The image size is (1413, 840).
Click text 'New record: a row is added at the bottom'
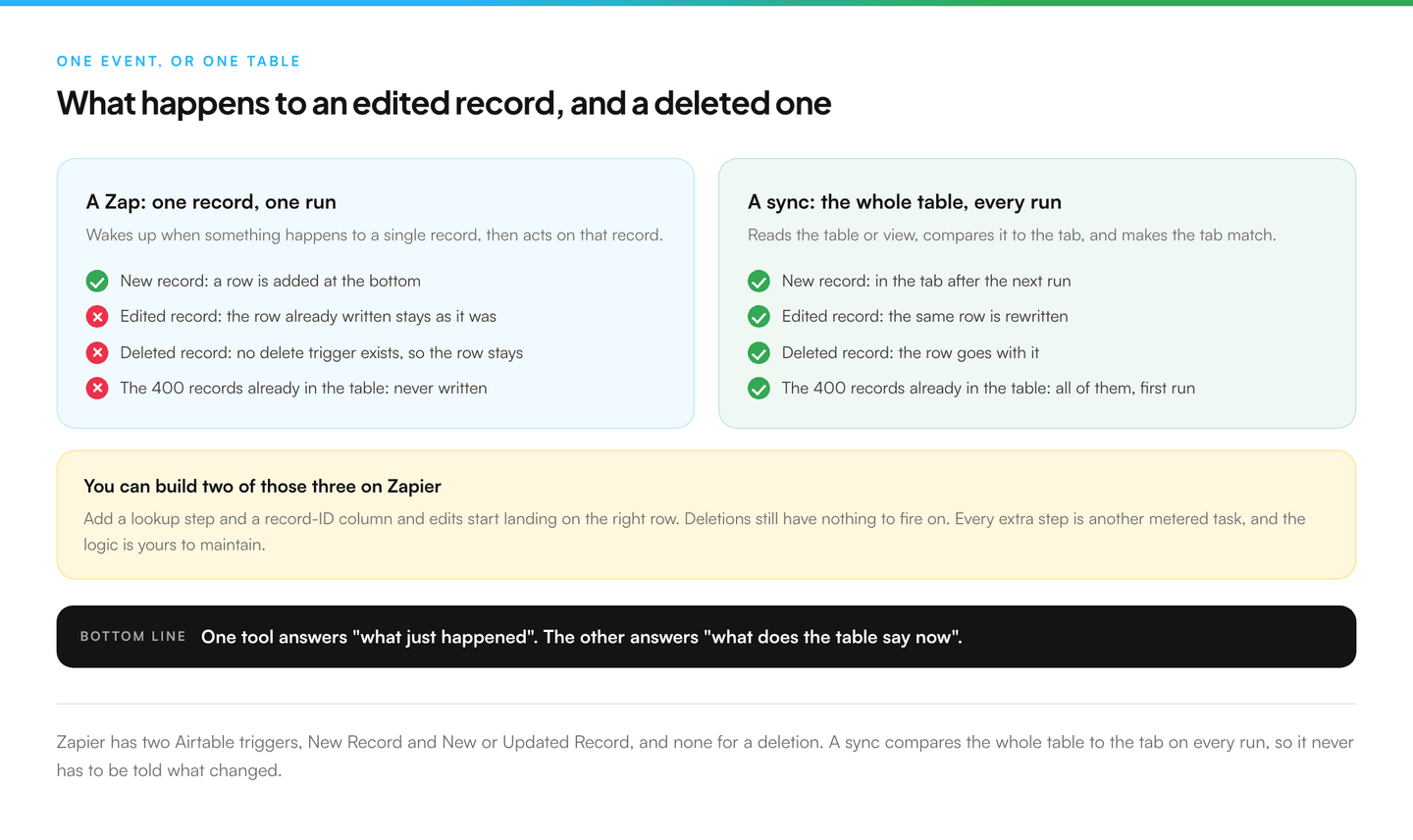(271, 281)
